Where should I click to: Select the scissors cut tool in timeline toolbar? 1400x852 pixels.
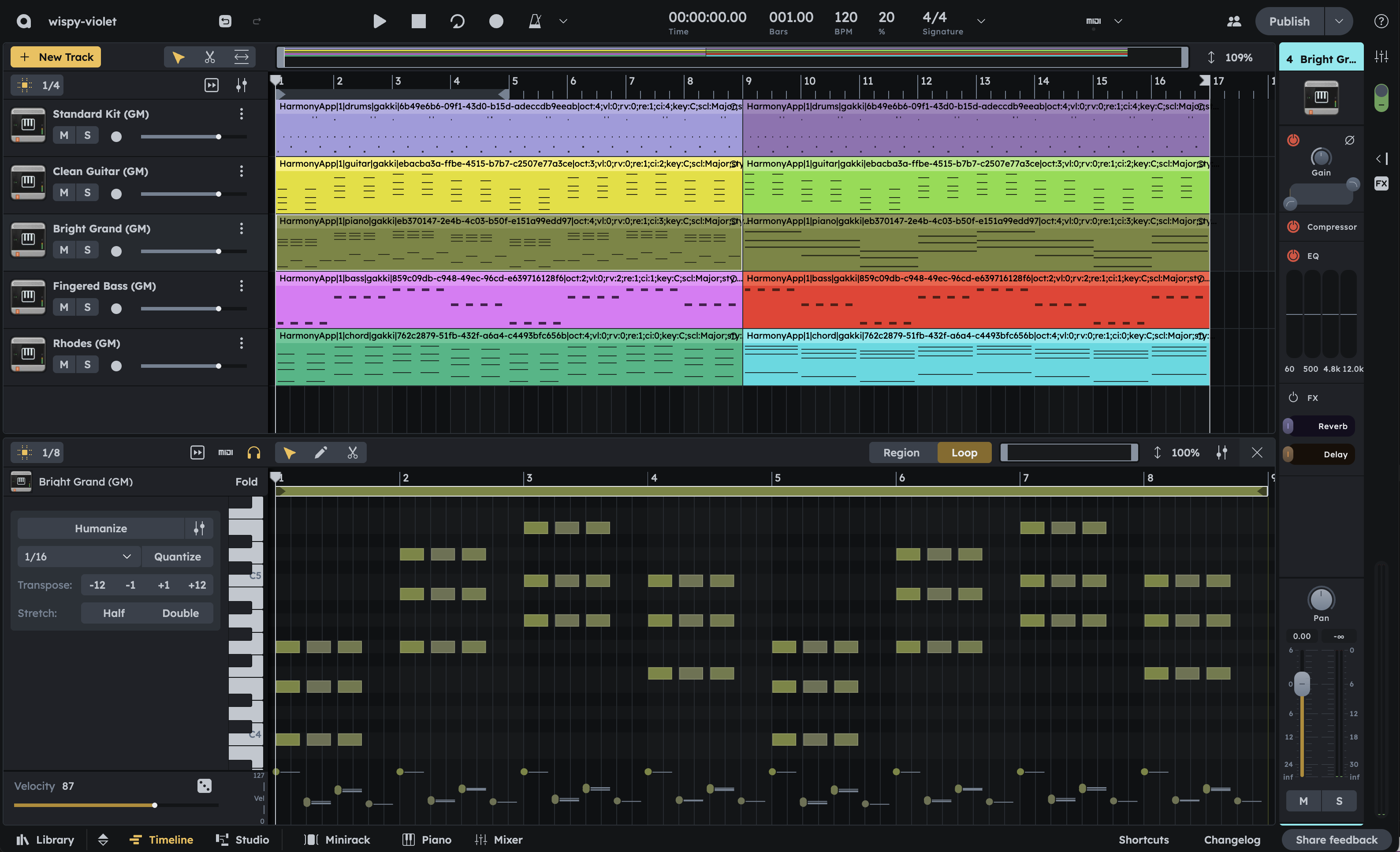coord(210,57)
